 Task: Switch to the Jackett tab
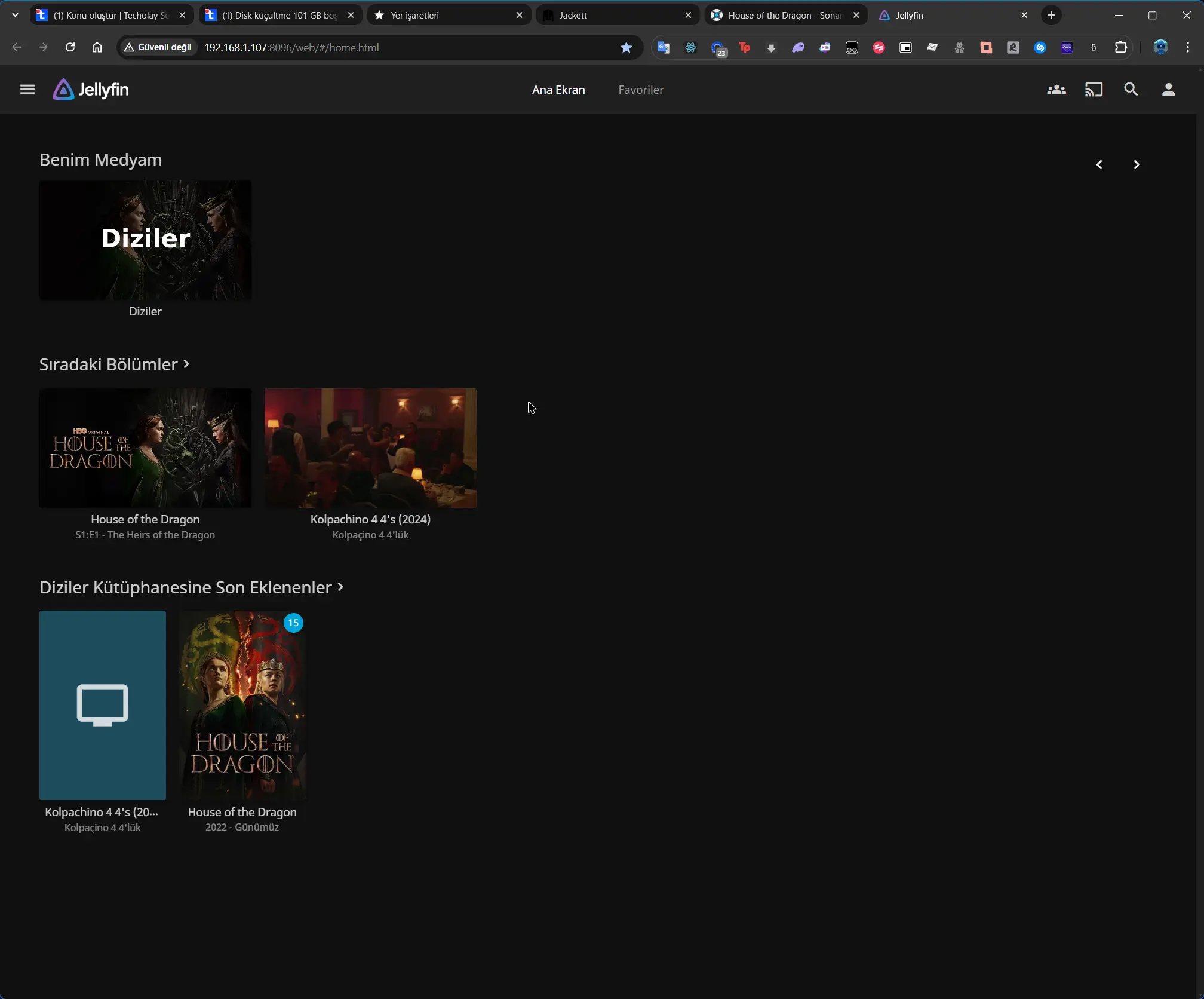(x=617, y=16)
